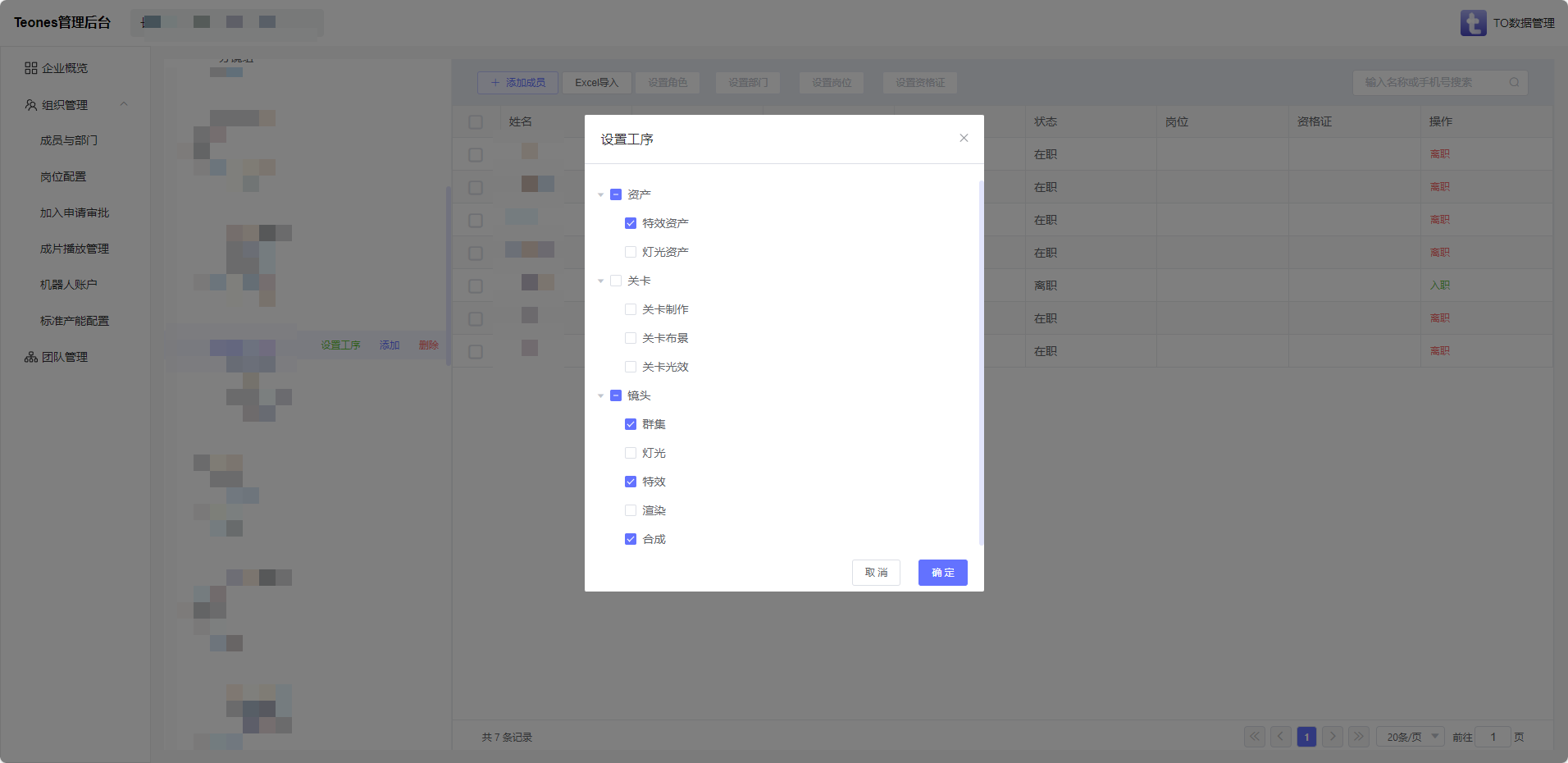Check the 灯光资产 checkbox
Image resolution: width=1568 pixels, height=763 pixels.
tap(631, 252)
